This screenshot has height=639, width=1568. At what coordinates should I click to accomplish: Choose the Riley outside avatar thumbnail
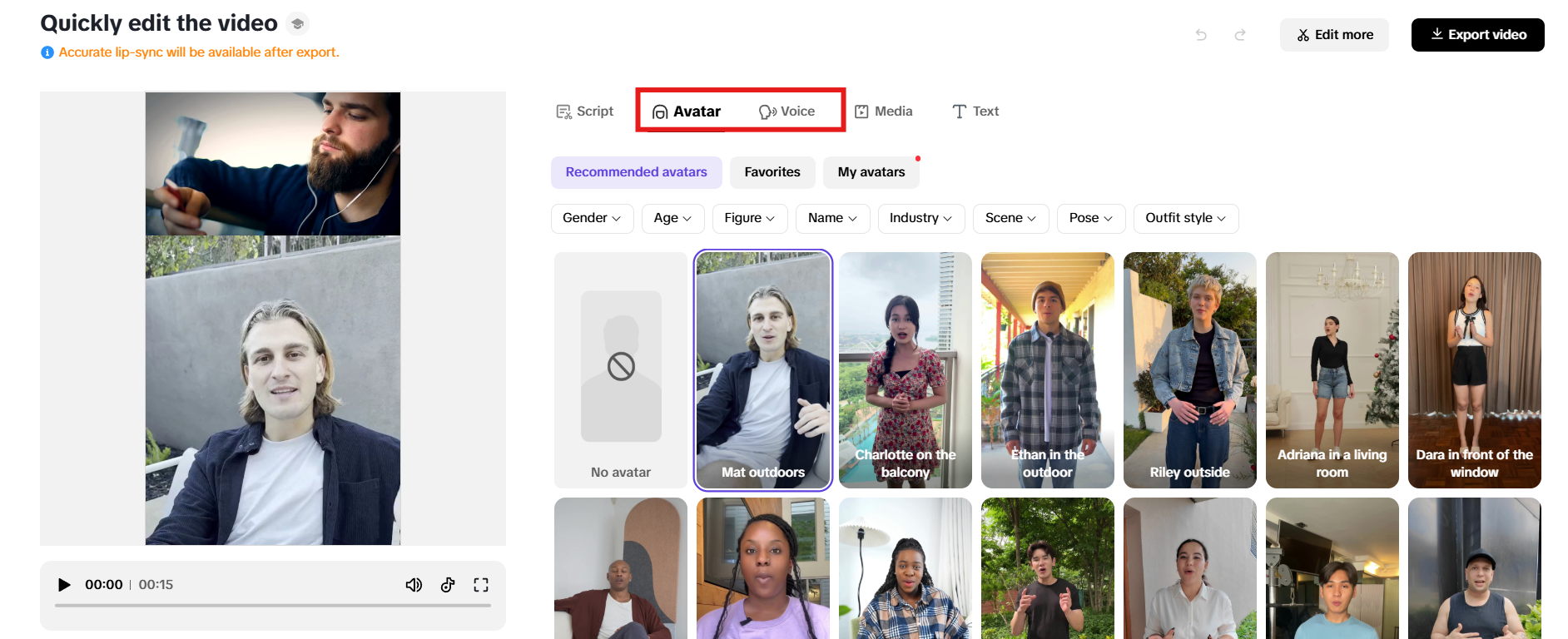click(x=1189, y=370)
